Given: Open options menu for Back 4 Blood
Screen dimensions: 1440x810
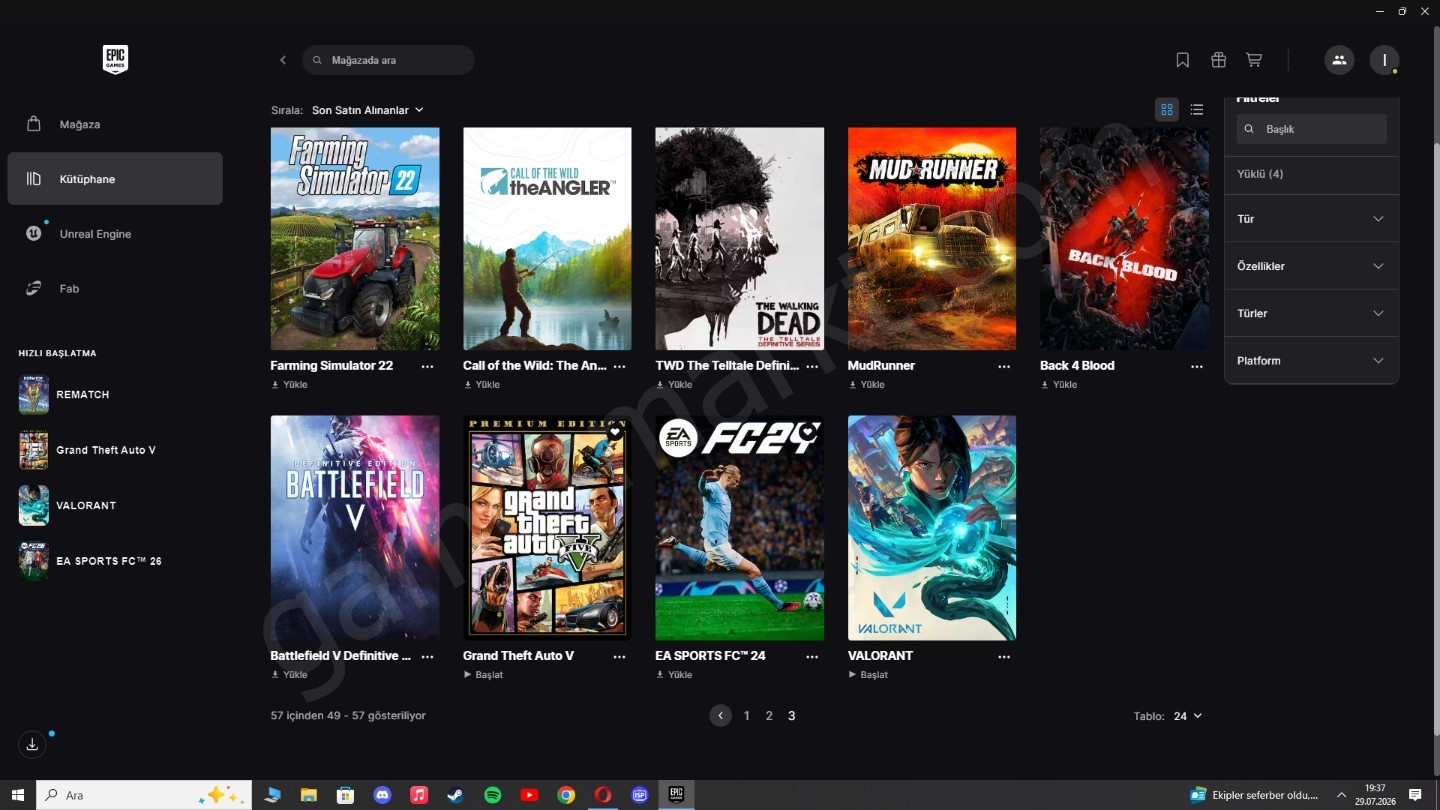Looking at the screenshot, I should (x=1197, y=366).
